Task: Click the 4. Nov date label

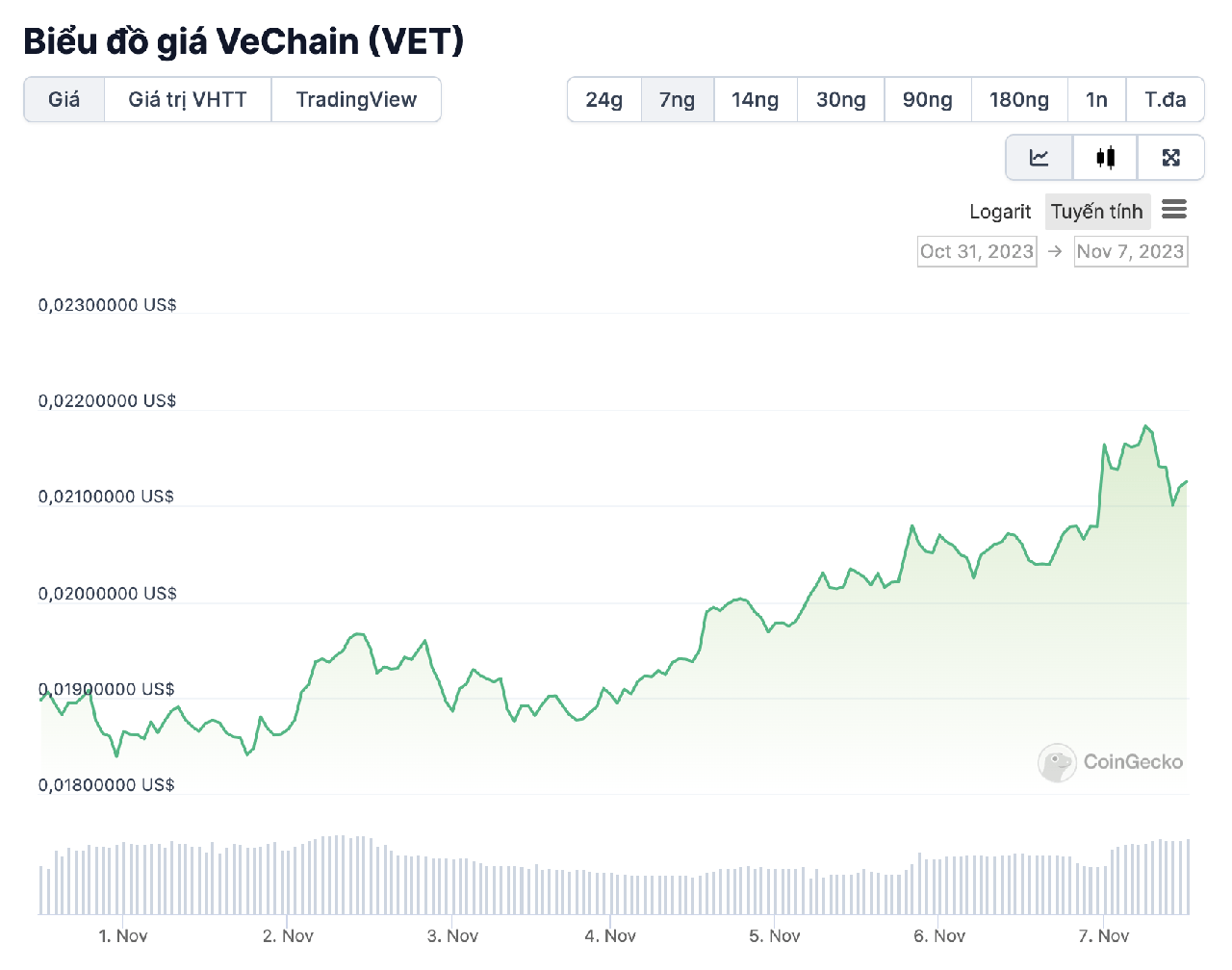Action: pyautogui.click(x=610, y=935)
